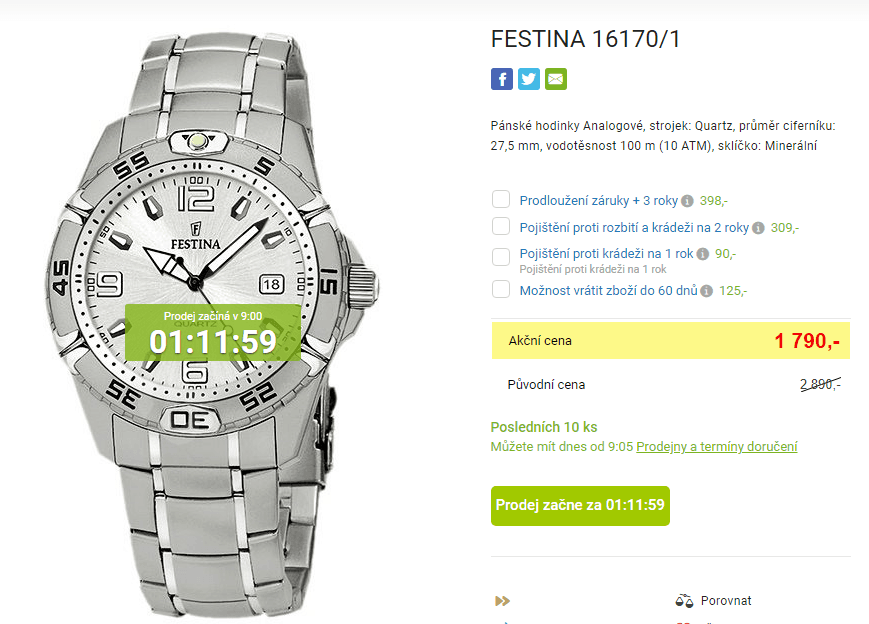Click the green email share icon
869x624 pixels.
[555, 79]
